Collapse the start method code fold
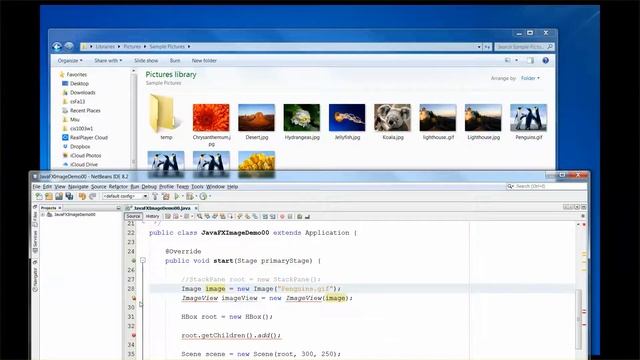The height and width of the screenshot is (360, 640). point(143,260)
